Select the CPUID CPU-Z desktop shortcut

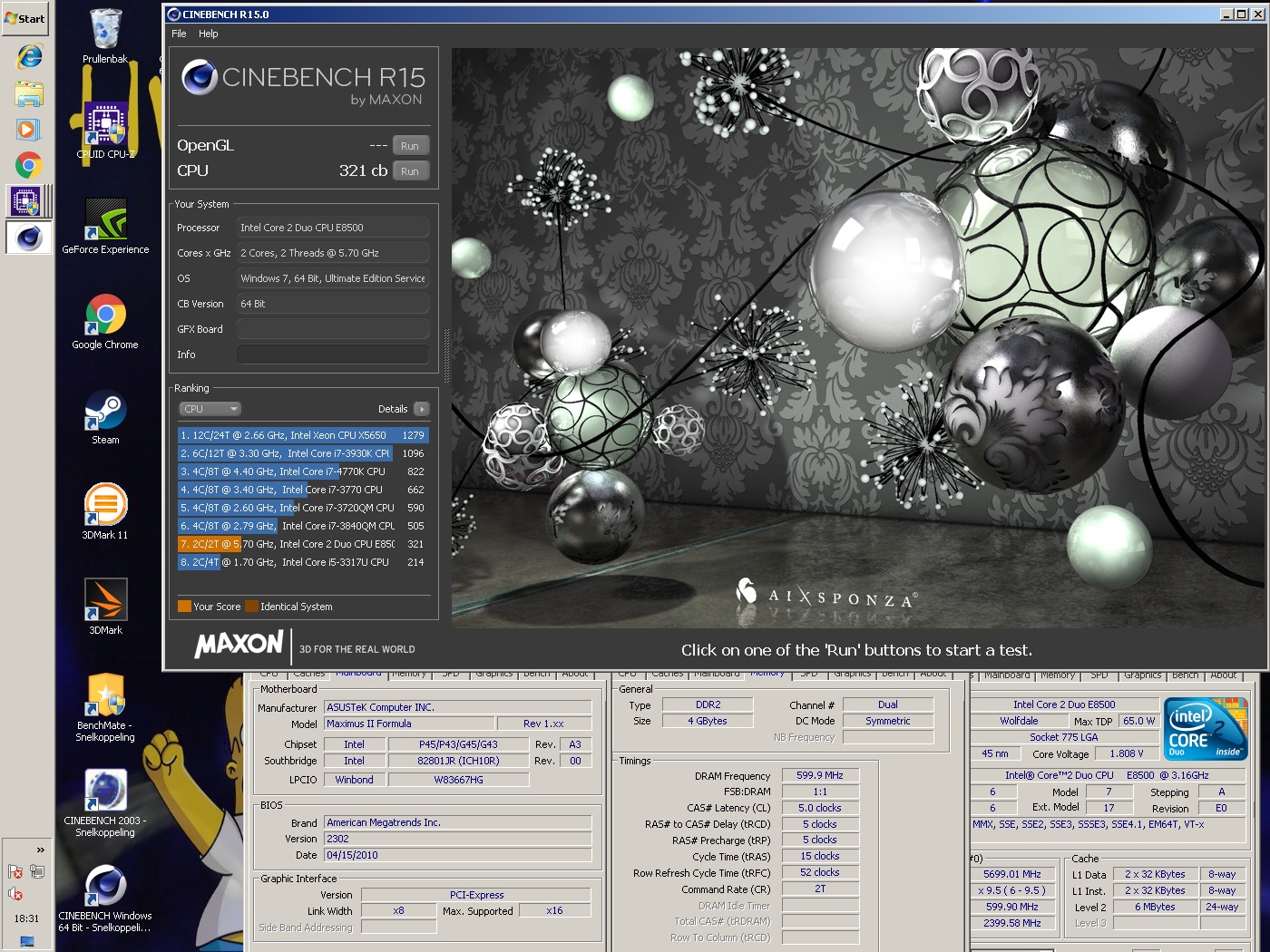click(x=105, y=131)
